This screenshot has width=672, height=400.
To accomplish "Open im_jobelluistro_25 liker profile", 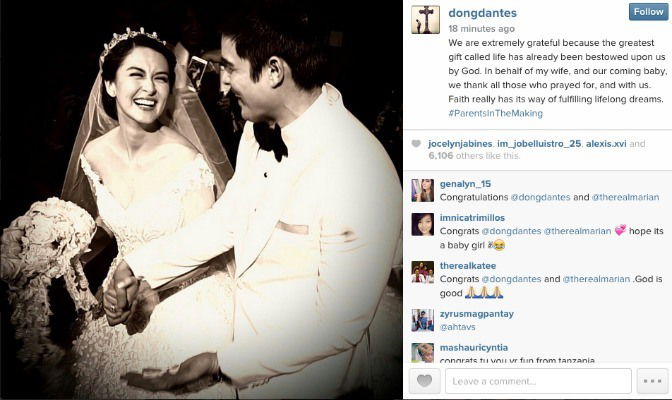I will pyautogui.click(x=539, y=144).
